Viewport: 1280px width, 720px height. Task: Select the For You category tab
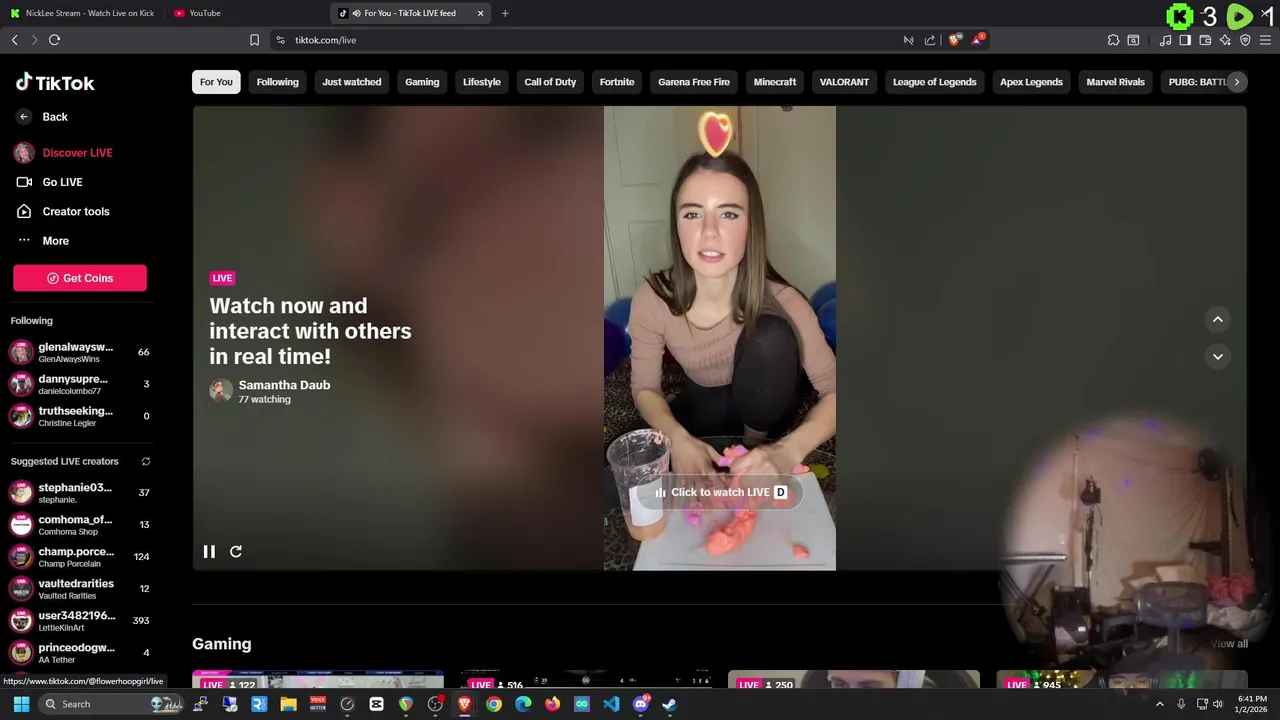click(216, 82)
